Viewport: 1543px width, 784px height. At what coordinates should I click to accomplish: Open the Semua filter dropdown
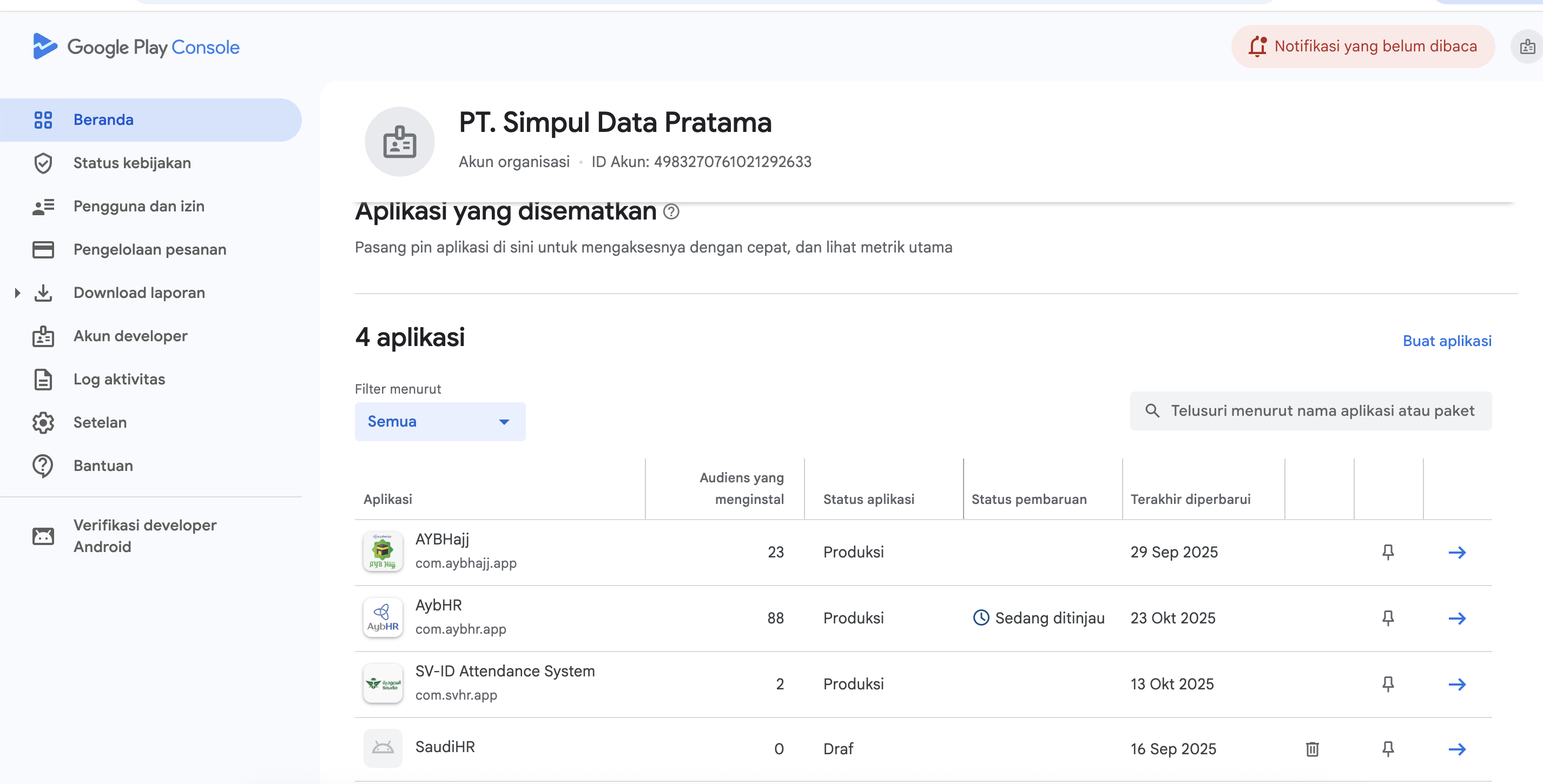pos(440,421)
